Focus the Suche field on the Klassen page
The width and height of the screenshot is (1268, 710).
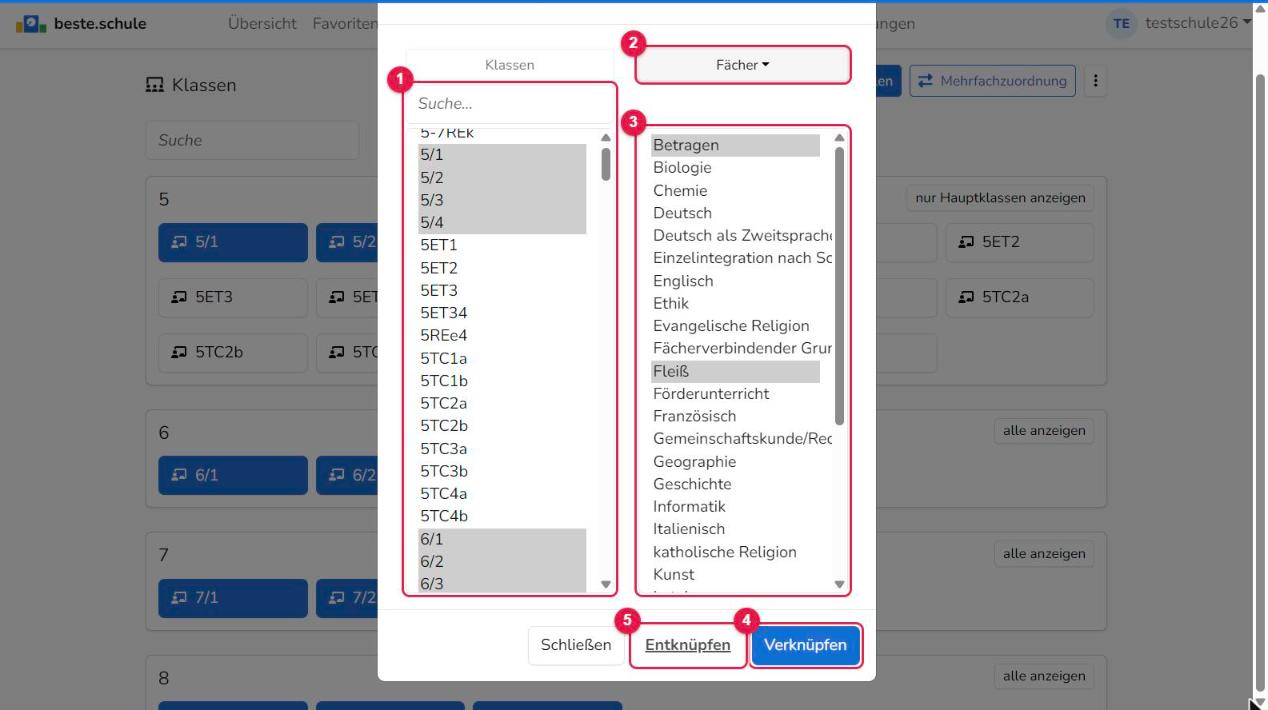point(252,140)
